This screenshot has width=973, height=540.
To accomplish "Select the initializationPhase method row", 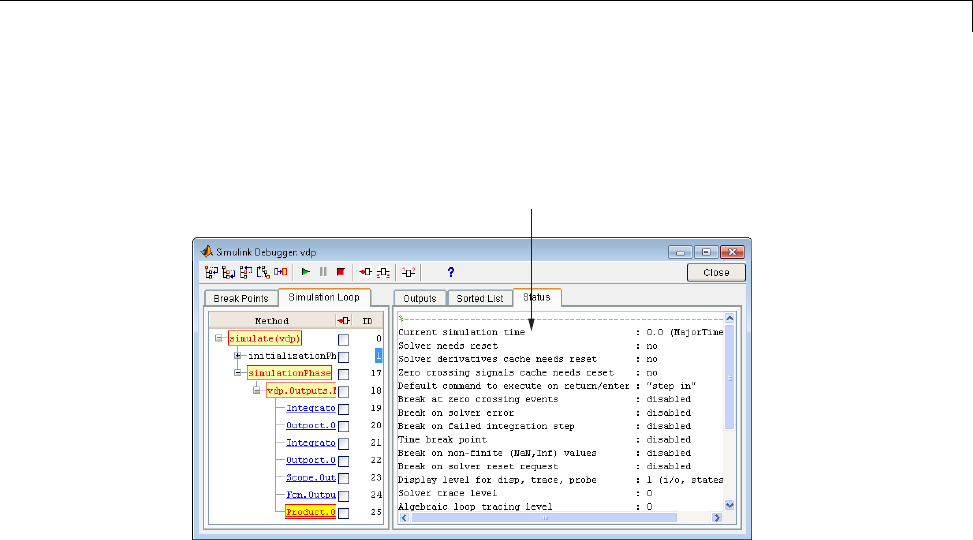I will click(x=292, y=356).
